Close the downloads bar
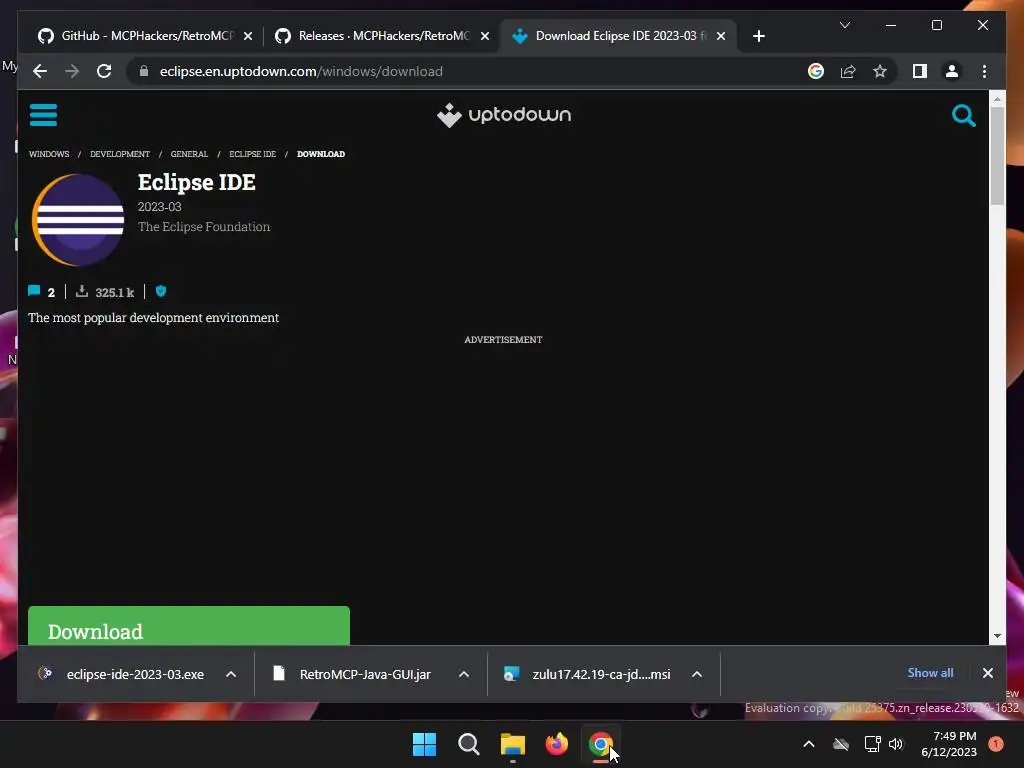Viewport: 1024px width, 768px height. coord(987,673)
